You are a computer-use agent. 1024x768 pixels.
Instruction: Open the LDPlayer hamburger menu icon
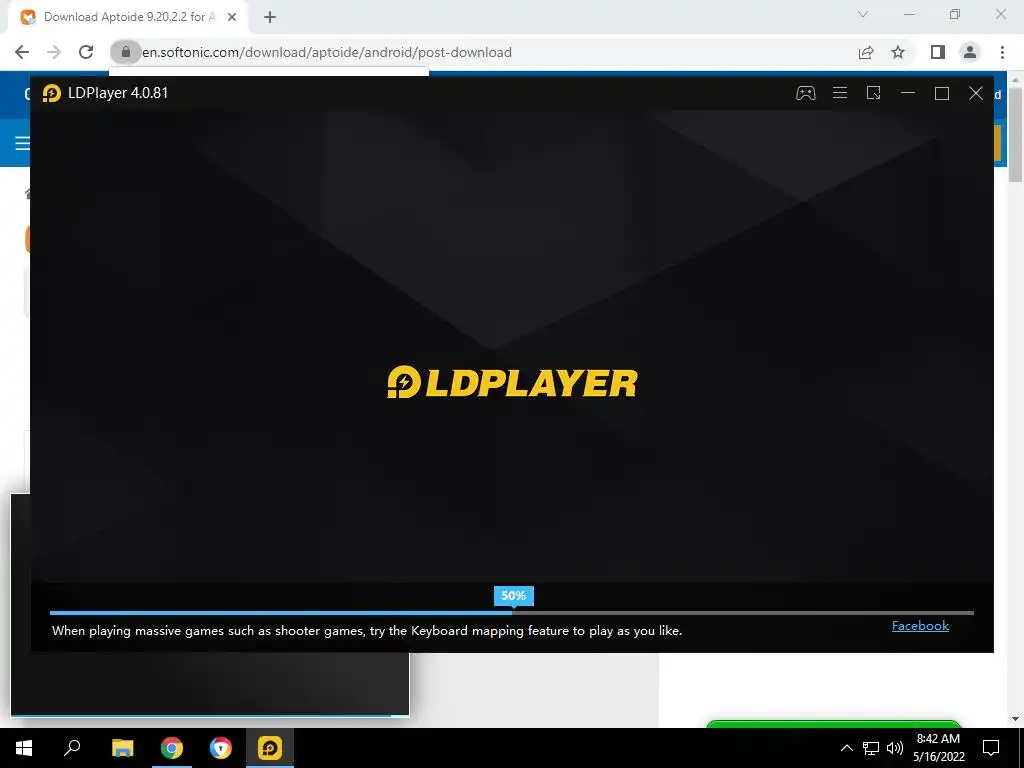tap(840, 93)
